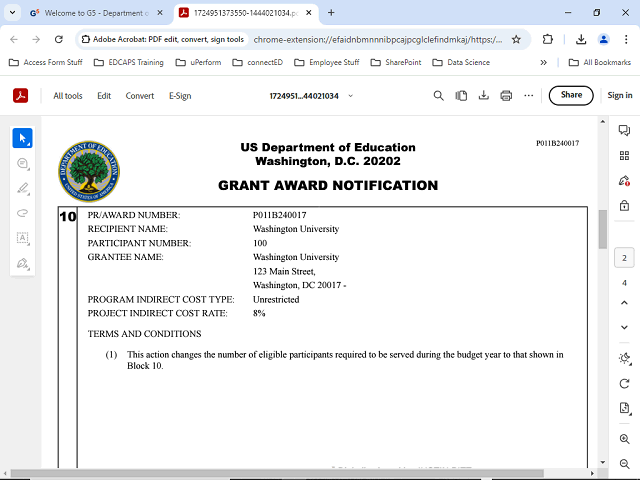Zoom out of the document
Screen dimensions: 640x480
(624, 464)
